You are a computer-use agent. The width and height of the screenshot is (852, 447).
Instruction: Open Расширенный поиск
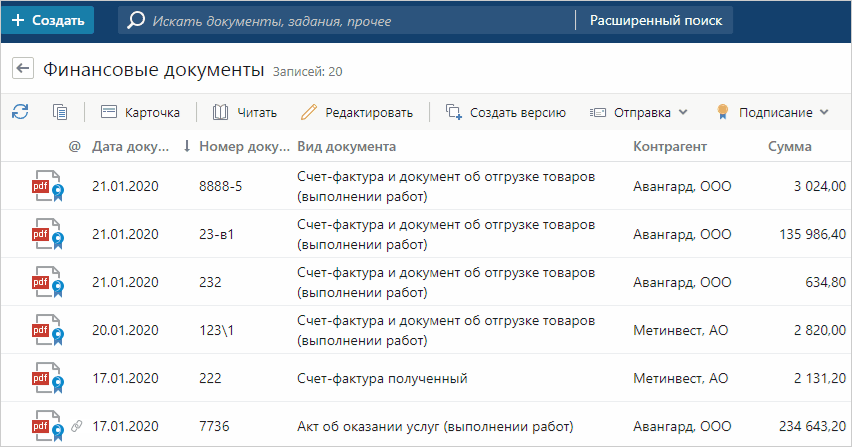(654, 20)
